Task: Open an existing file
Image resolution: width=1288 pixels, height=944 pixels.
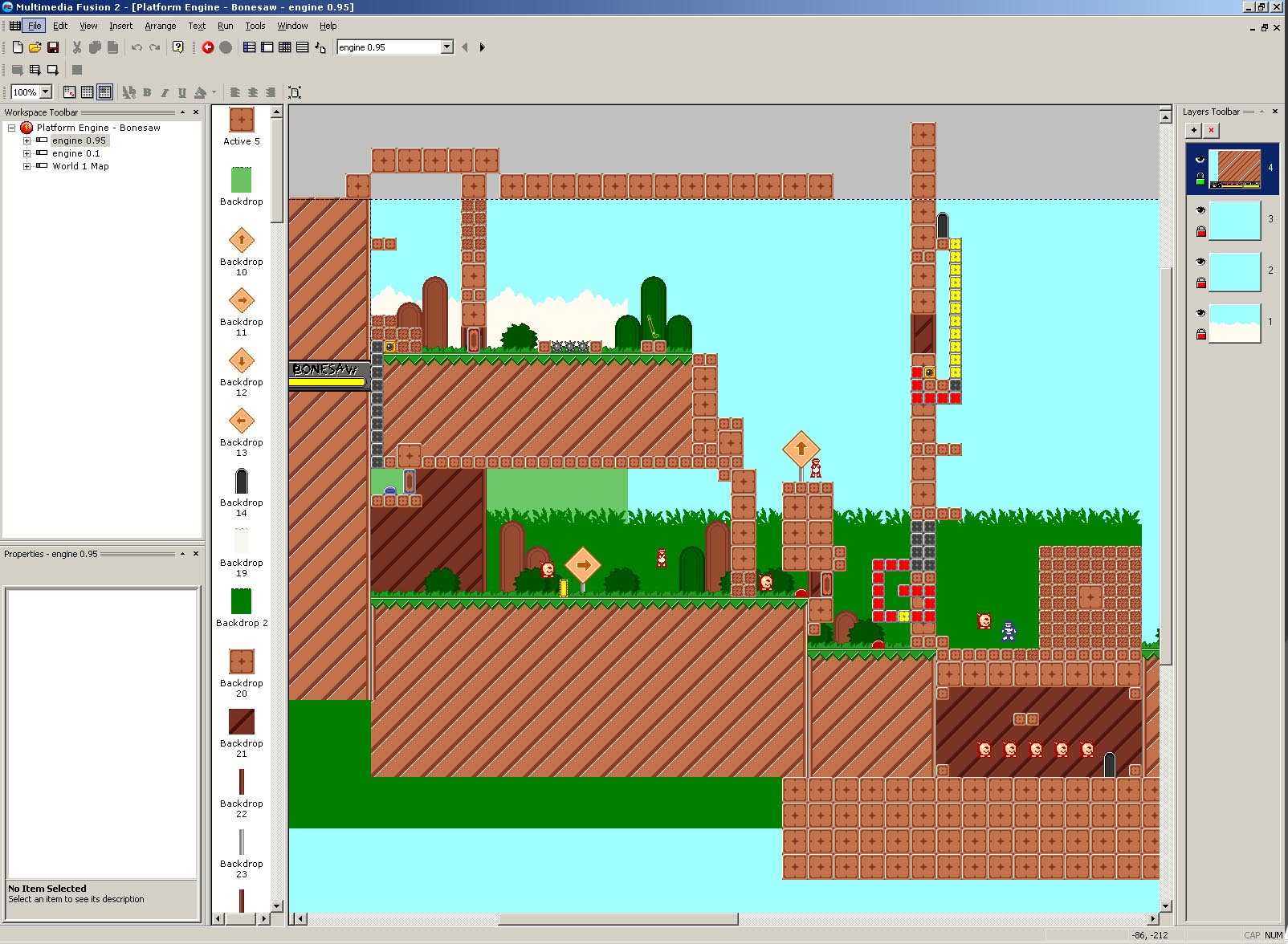Action: coord(35,47)
